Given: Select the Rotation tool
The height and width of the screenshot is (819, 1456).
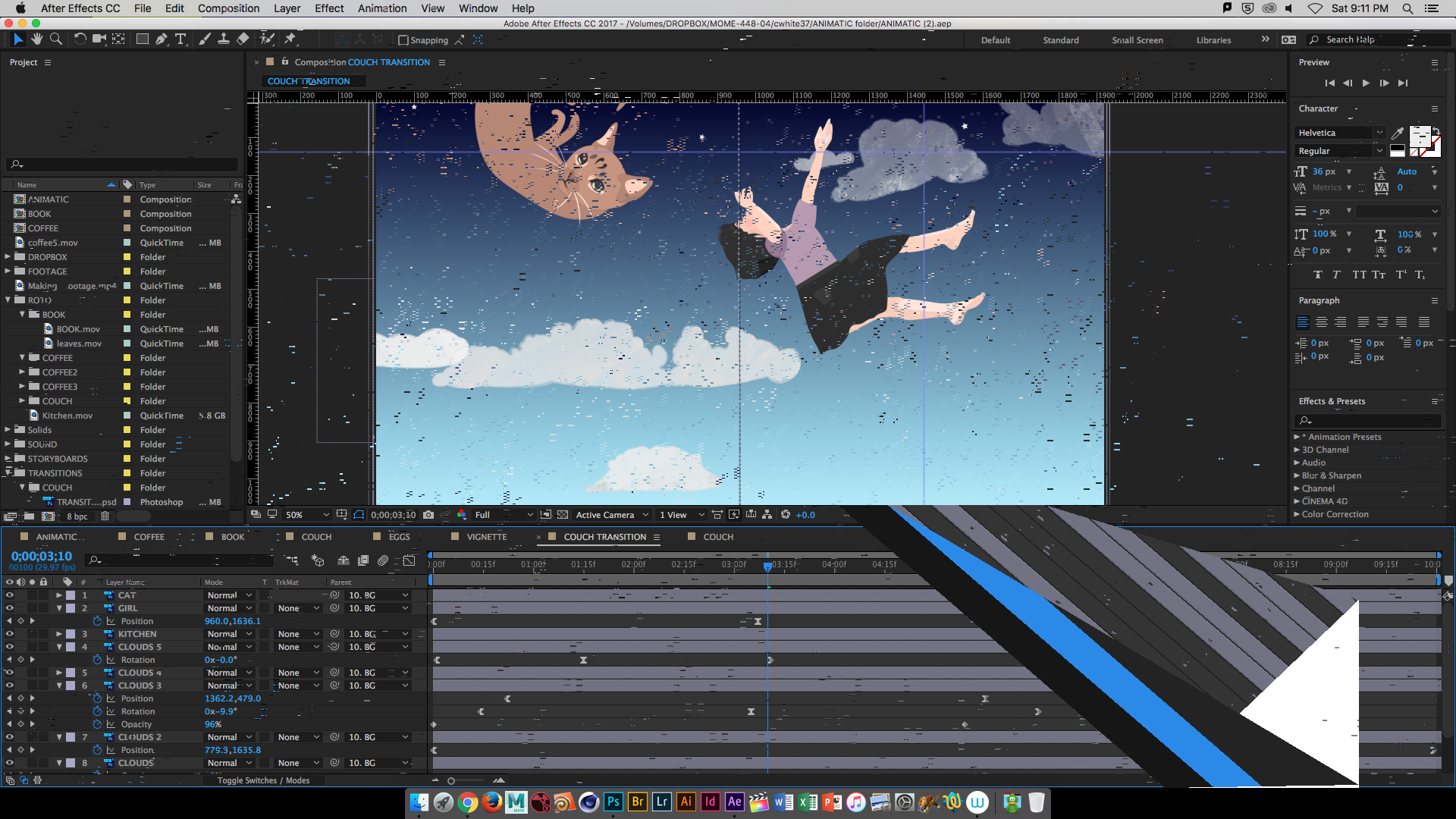Looking at the screenshot, I should (80, 39).
